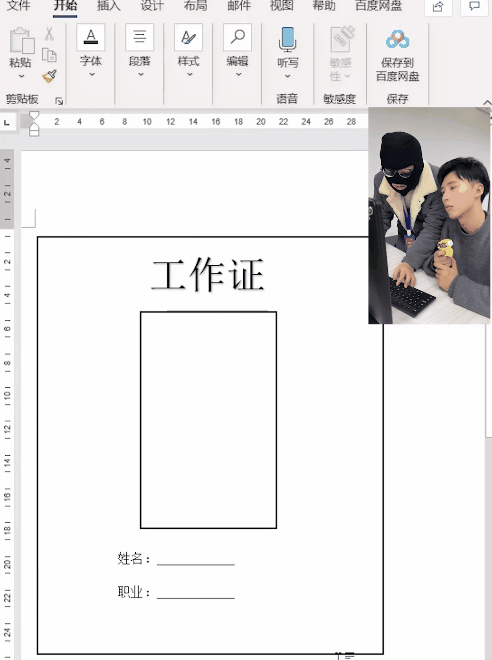The width and height of the screenshot is (492, 660).
Task: Switch to the Layout (布局) tab
Action: point(195,6)
